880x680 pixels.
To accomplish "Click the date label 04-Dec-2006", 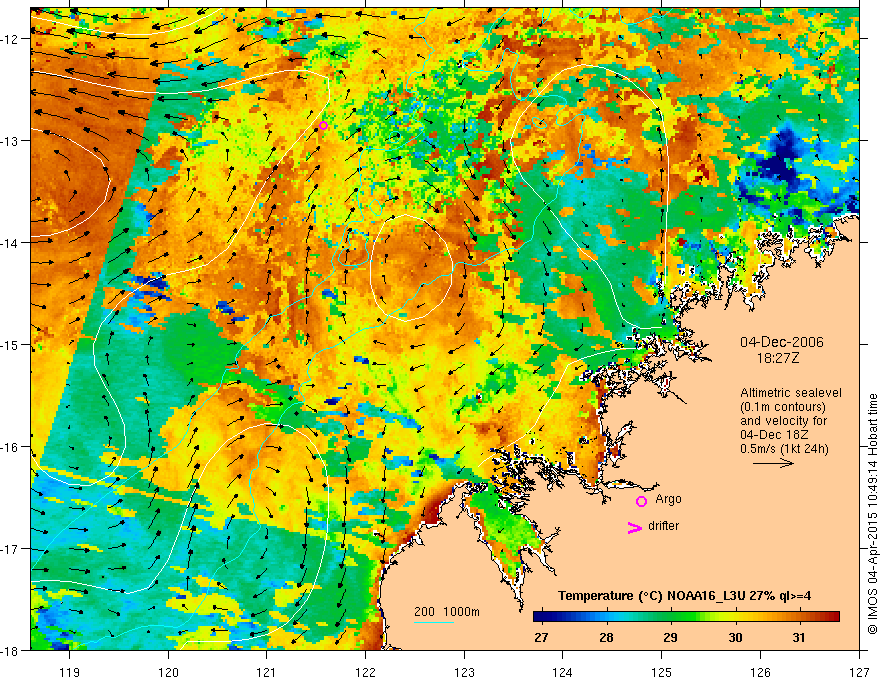I will (x=782, y=342).
